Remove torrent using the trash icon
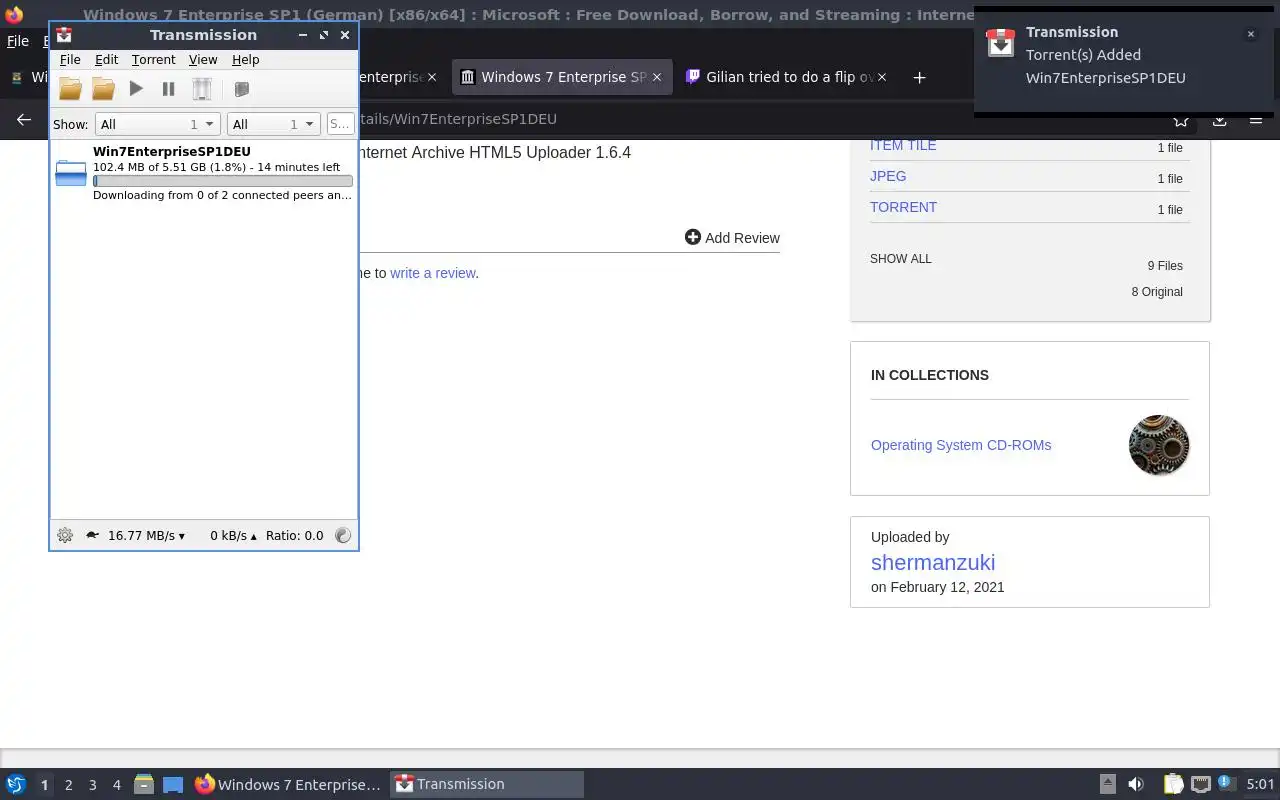 click(202, 89)
